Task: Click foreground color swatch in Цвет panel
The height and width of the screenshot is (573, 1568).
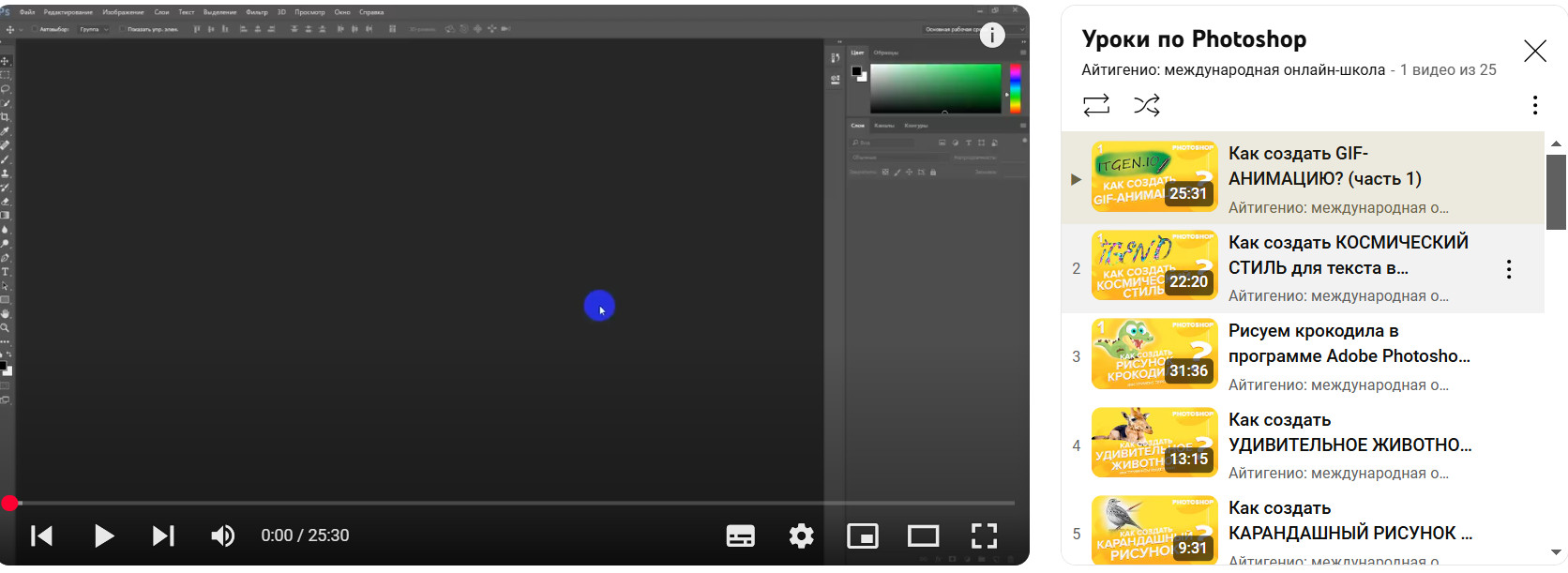Action: [x=856, y=71]
